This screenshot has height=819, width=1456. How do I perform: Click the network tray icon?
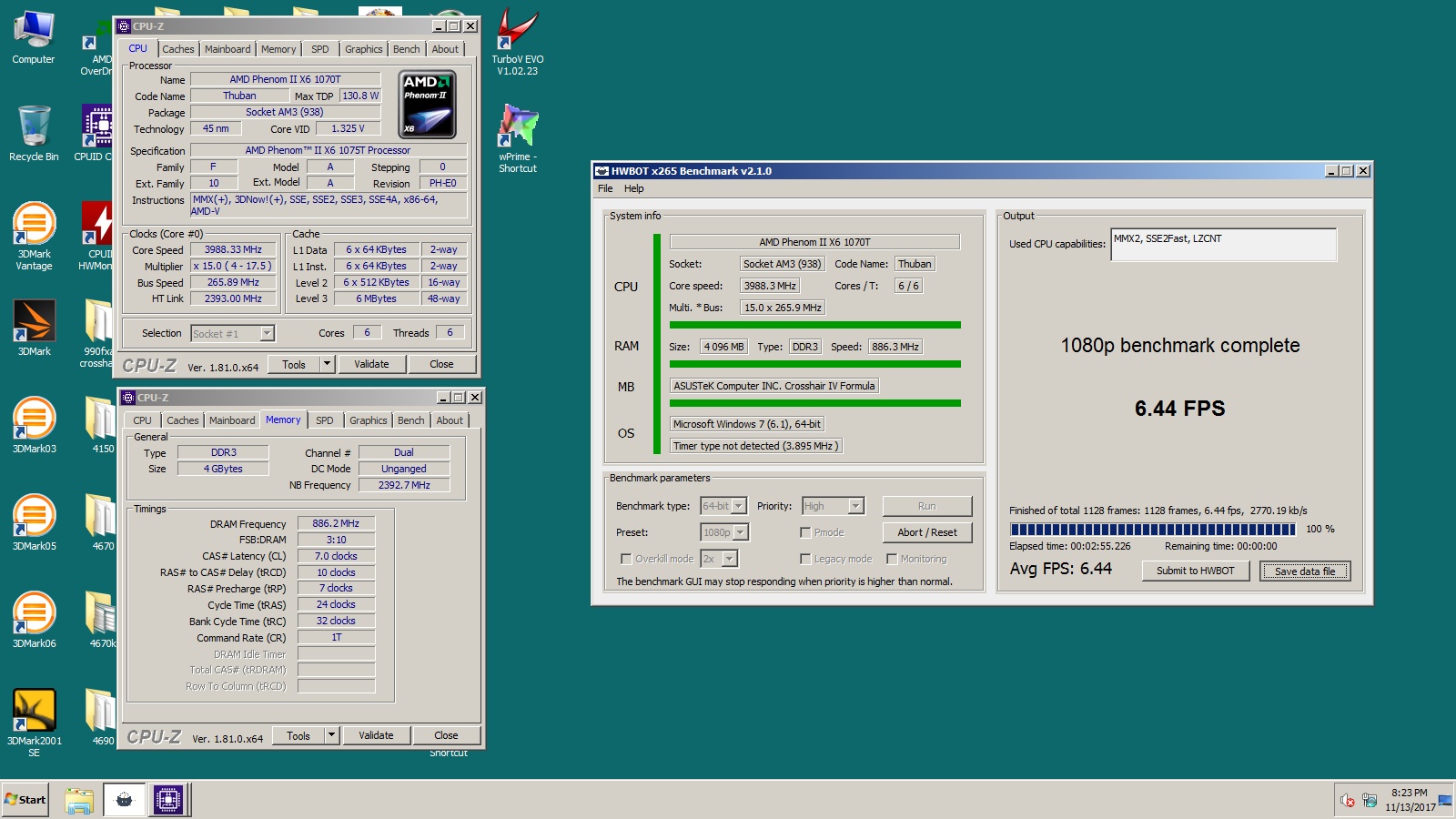click(x=1370, y=801)
